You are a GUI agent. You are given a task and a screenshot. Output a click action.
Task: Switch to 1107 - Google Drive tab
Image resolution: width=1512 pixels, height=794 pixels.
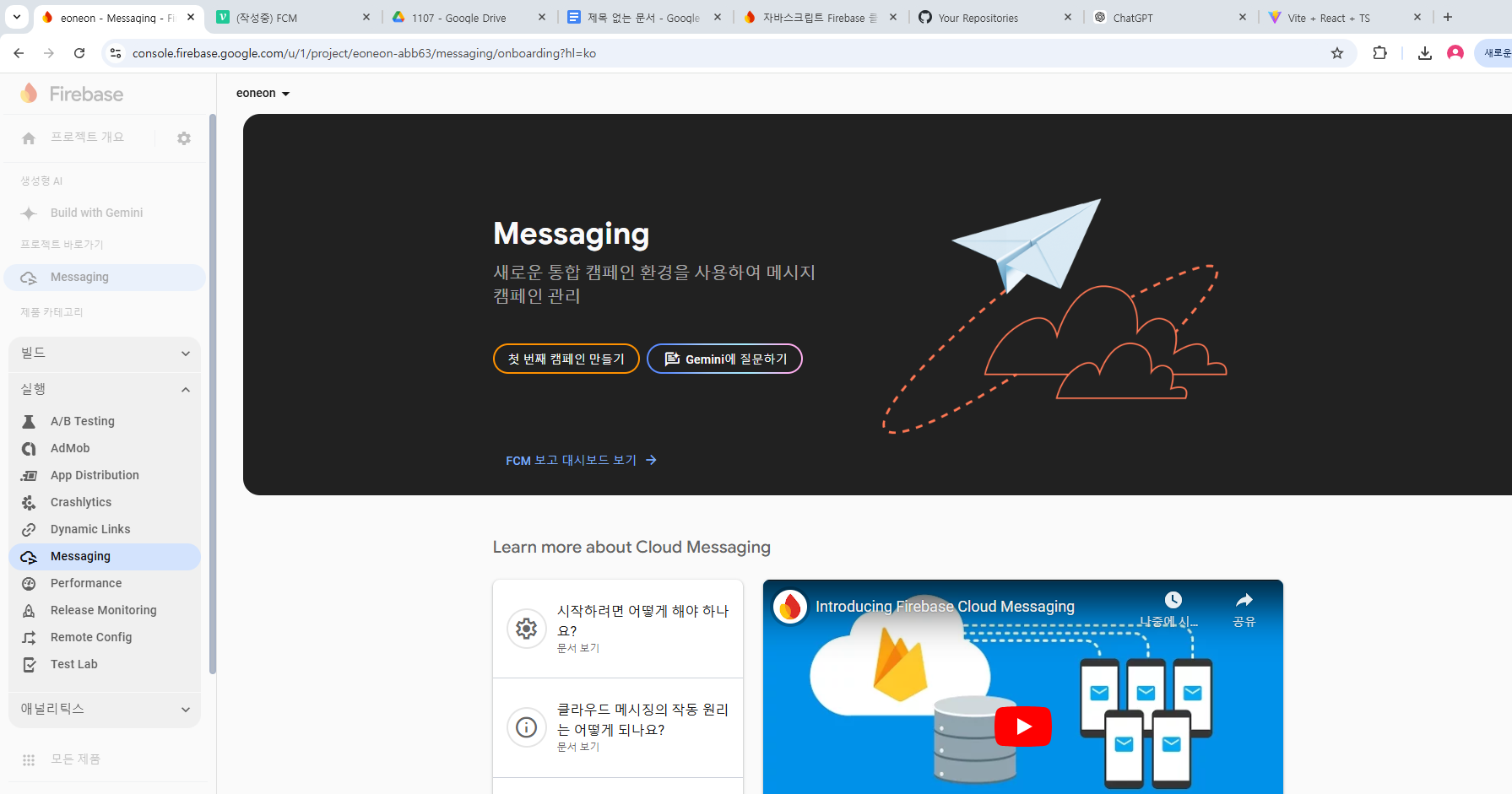point(468,18)
